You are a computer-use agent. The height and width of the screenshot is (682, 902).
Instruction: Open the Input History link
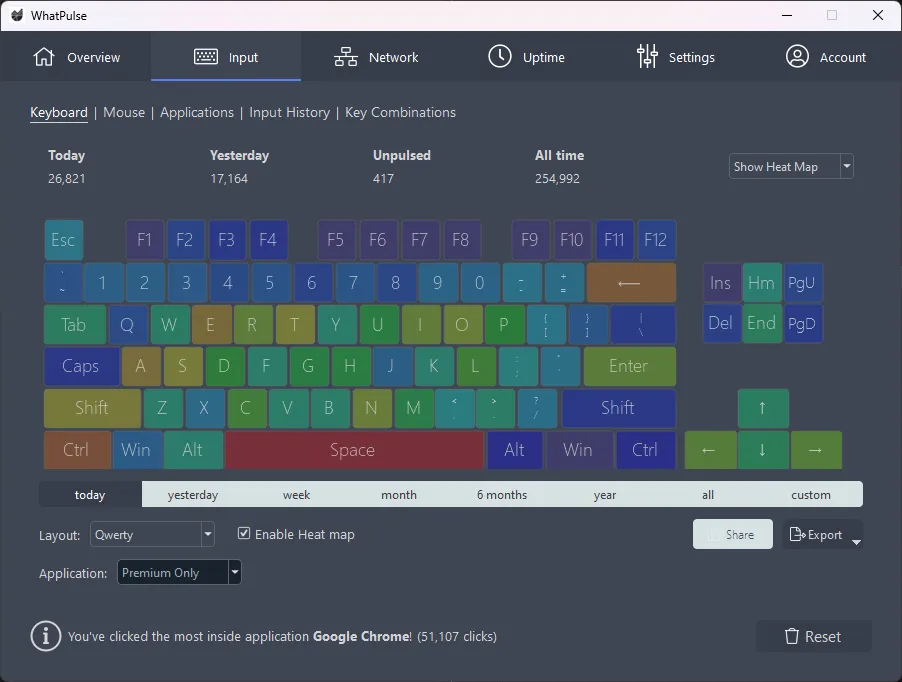pyautogui.click(x=289, y=112)
